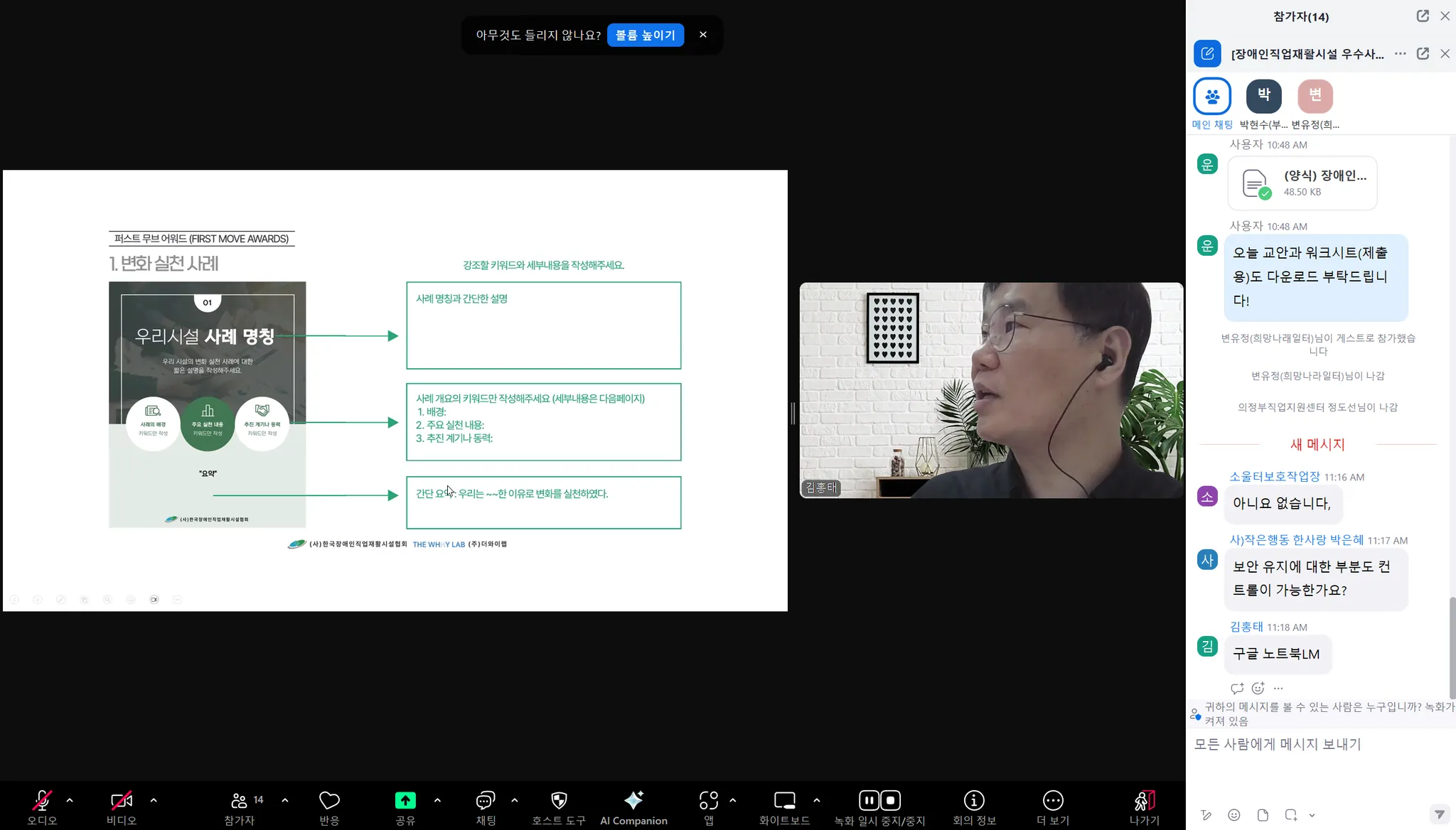Click the green Share screen icon
The width and height of the screenshot is (1456, 830).
(405, 801)
